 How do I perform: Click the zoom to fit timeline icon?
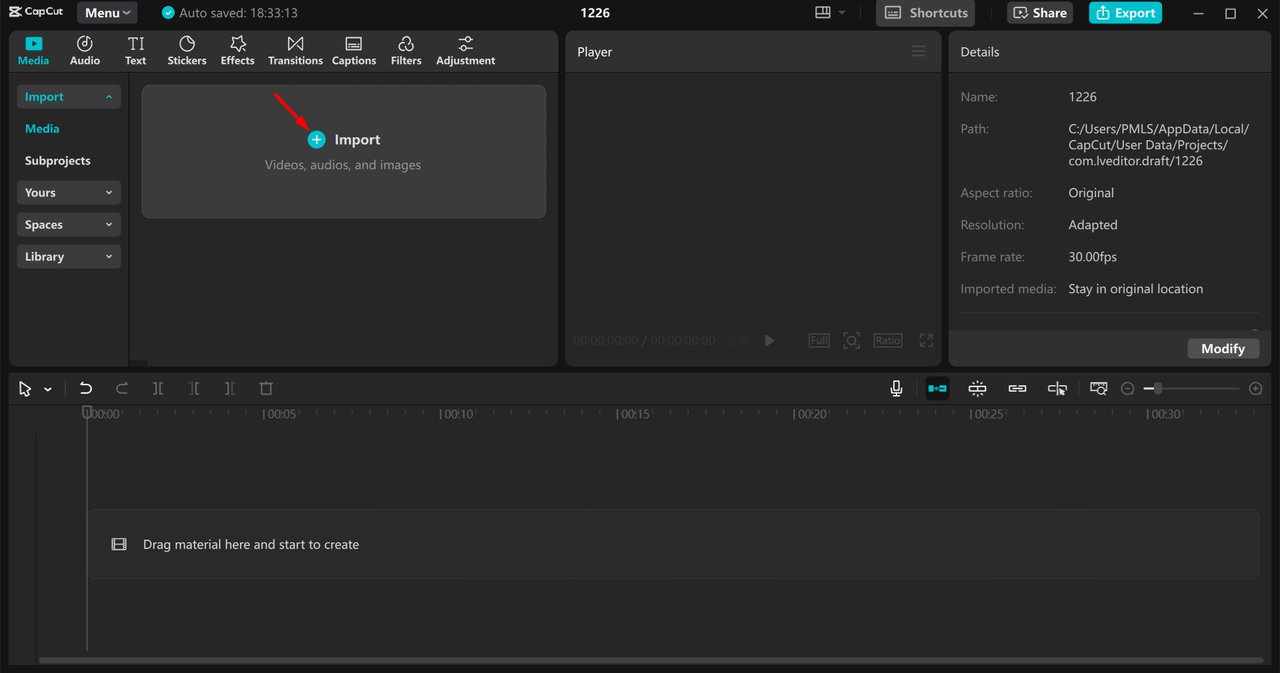[x=1099, y=388]
